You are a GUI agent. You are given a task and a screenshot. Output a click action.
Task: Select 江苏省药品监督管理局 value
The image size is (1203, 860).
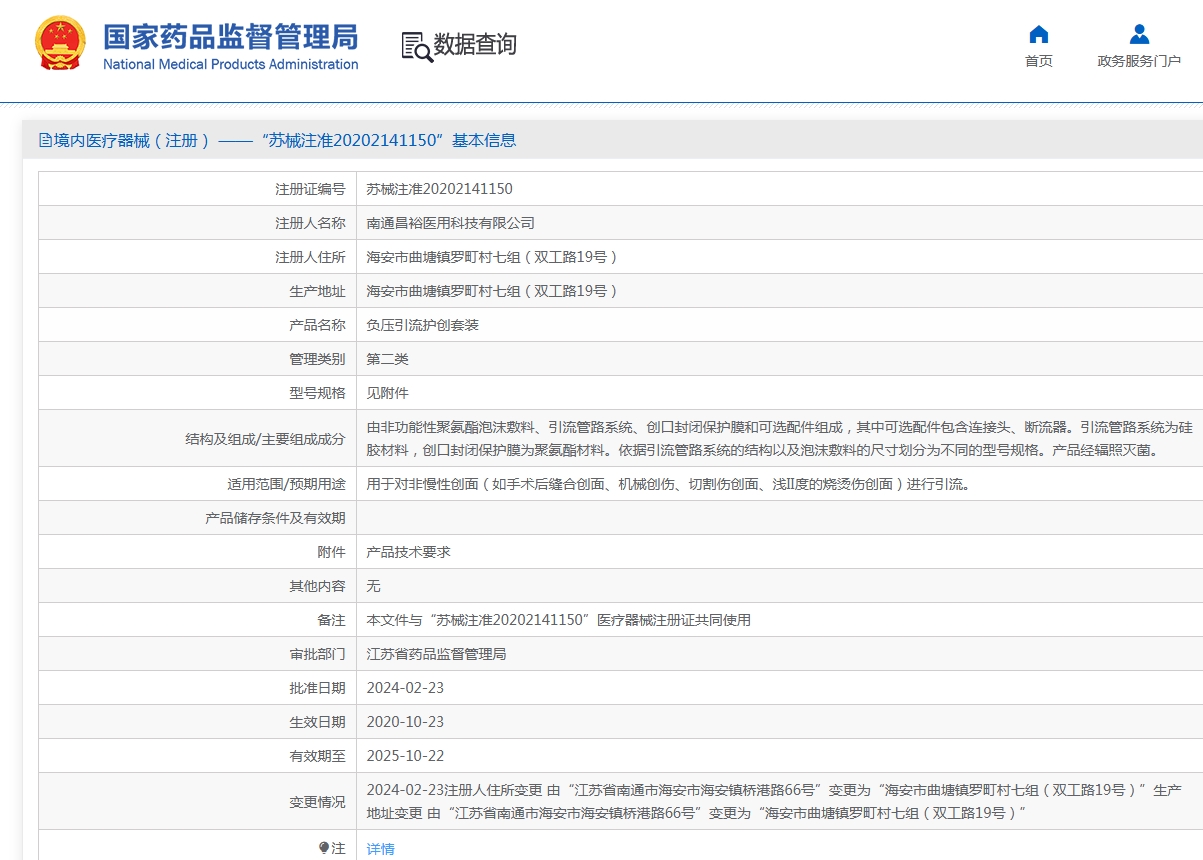[437, 654]
